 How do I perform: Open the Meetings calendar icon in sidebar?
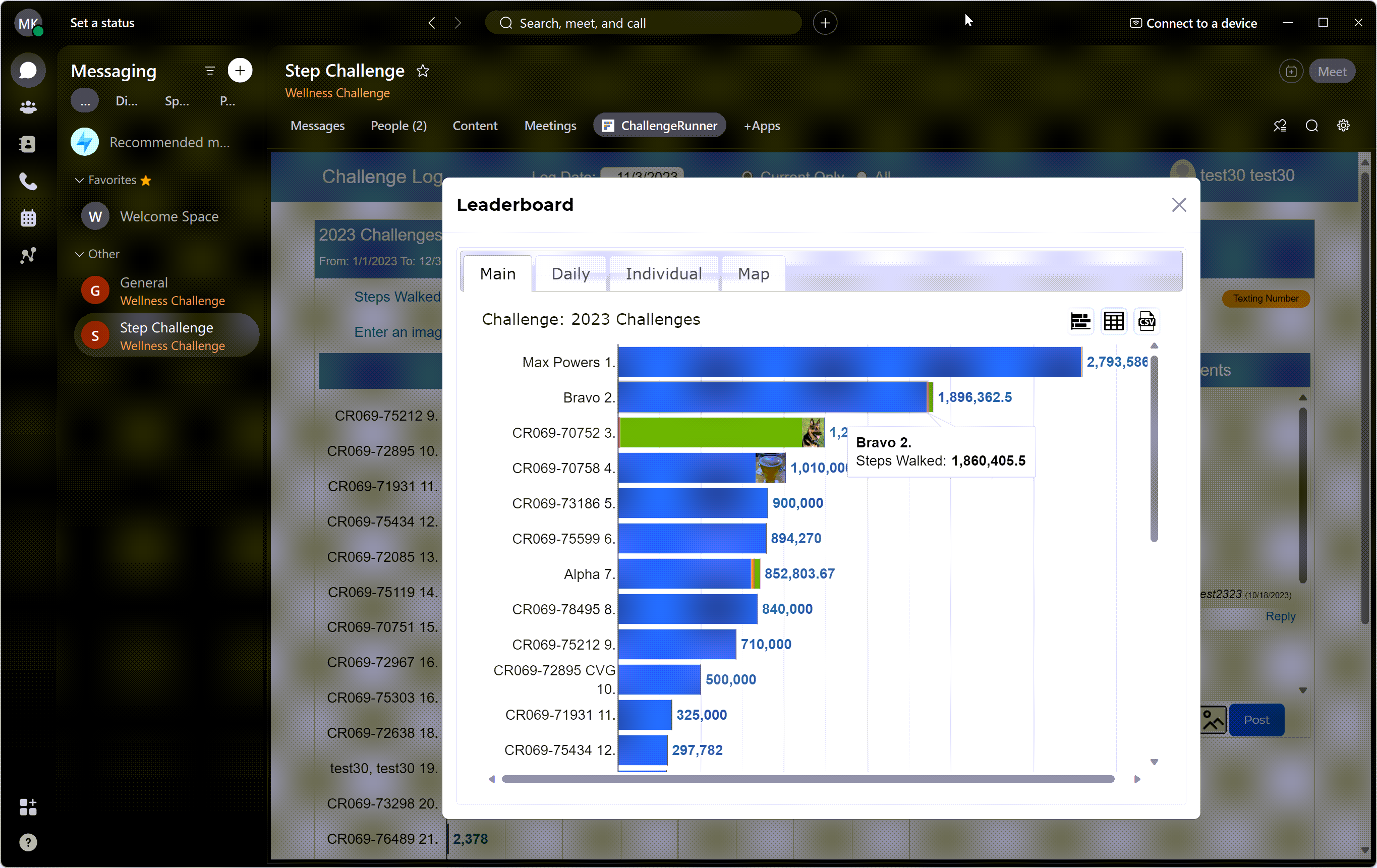pos(27,218)
